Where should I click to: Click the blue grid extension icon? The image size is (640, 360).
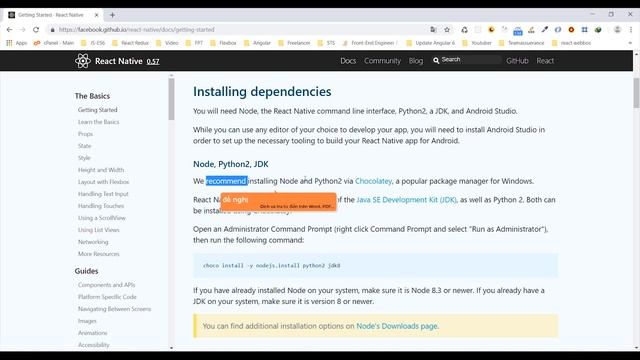pos(584,30)
